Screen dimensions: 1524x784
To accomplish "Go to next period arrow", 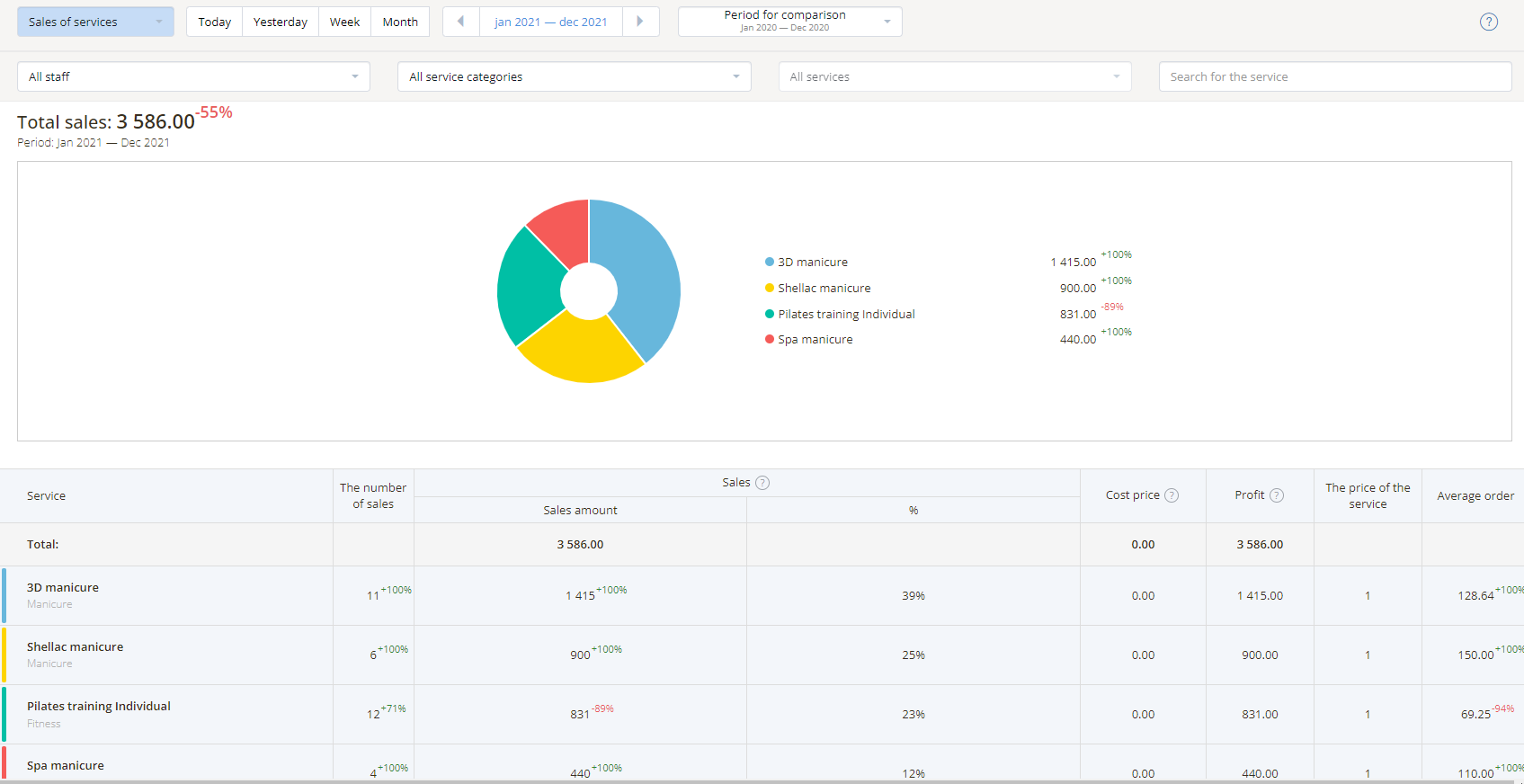I will 640,22.
